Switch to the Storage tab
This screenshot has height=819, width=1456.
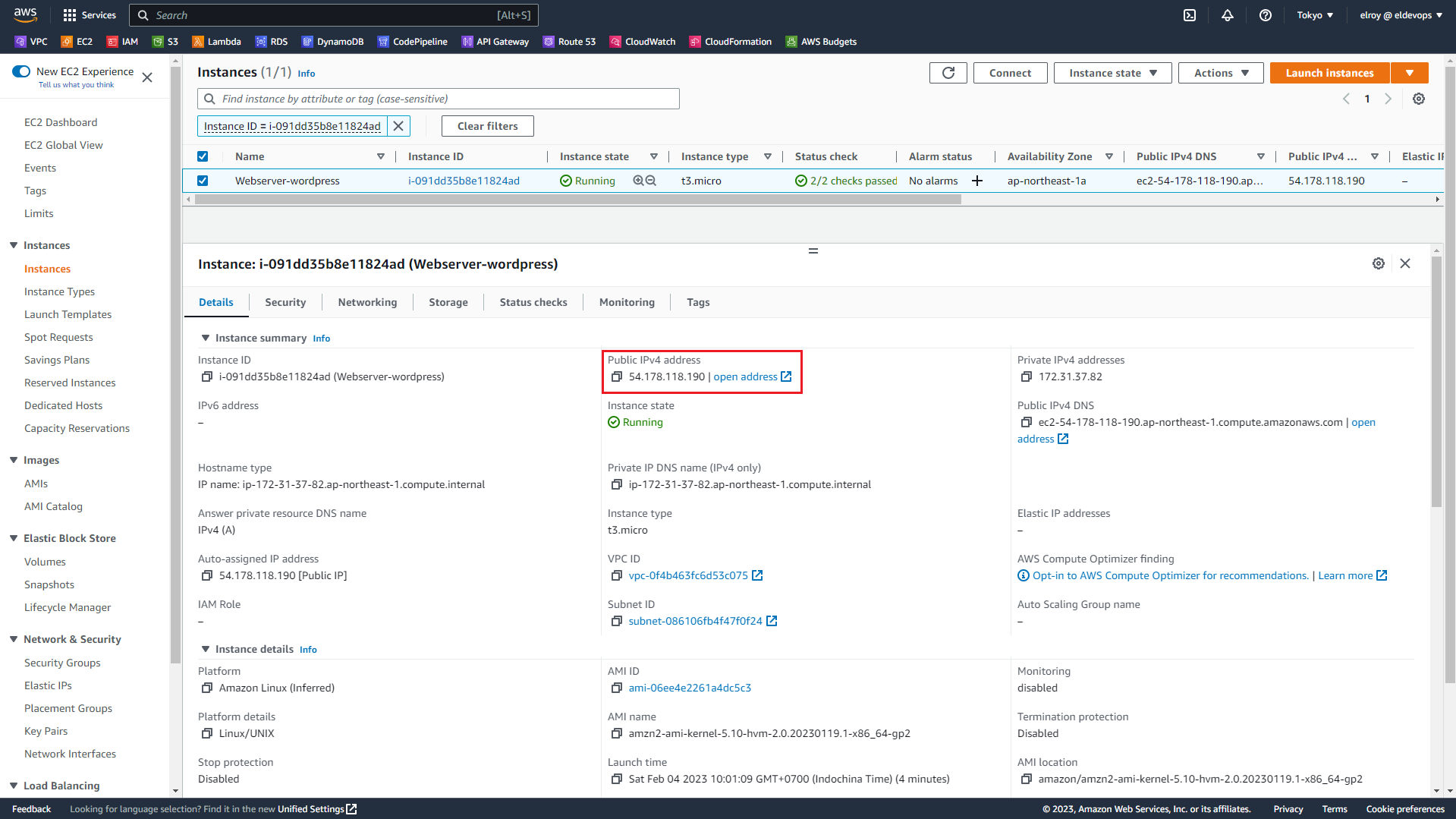[448, 302]
